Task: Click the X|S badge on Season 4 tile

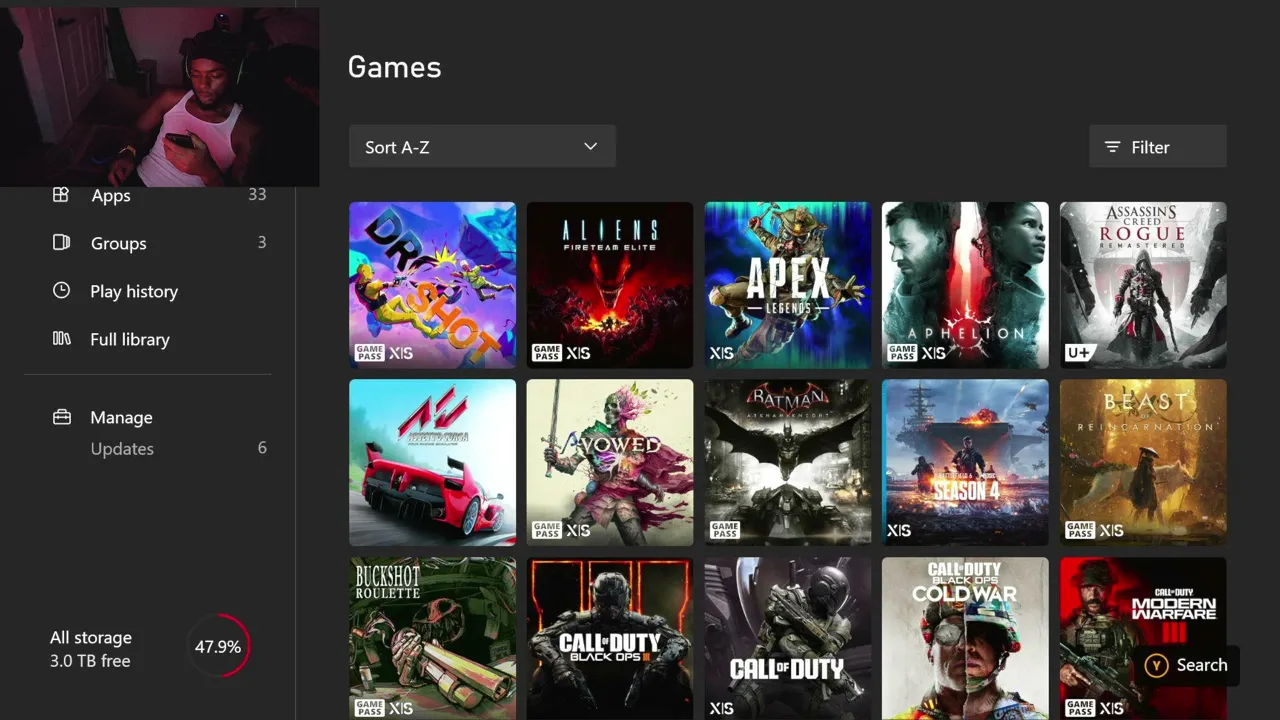Action: tap(899, 530)
